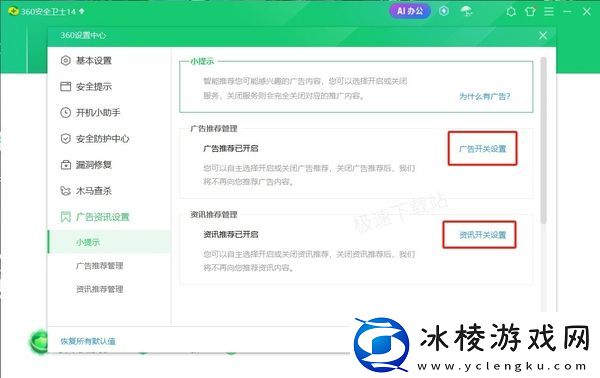Click the gear icon beside 基本设置

[x=65, y=60]
